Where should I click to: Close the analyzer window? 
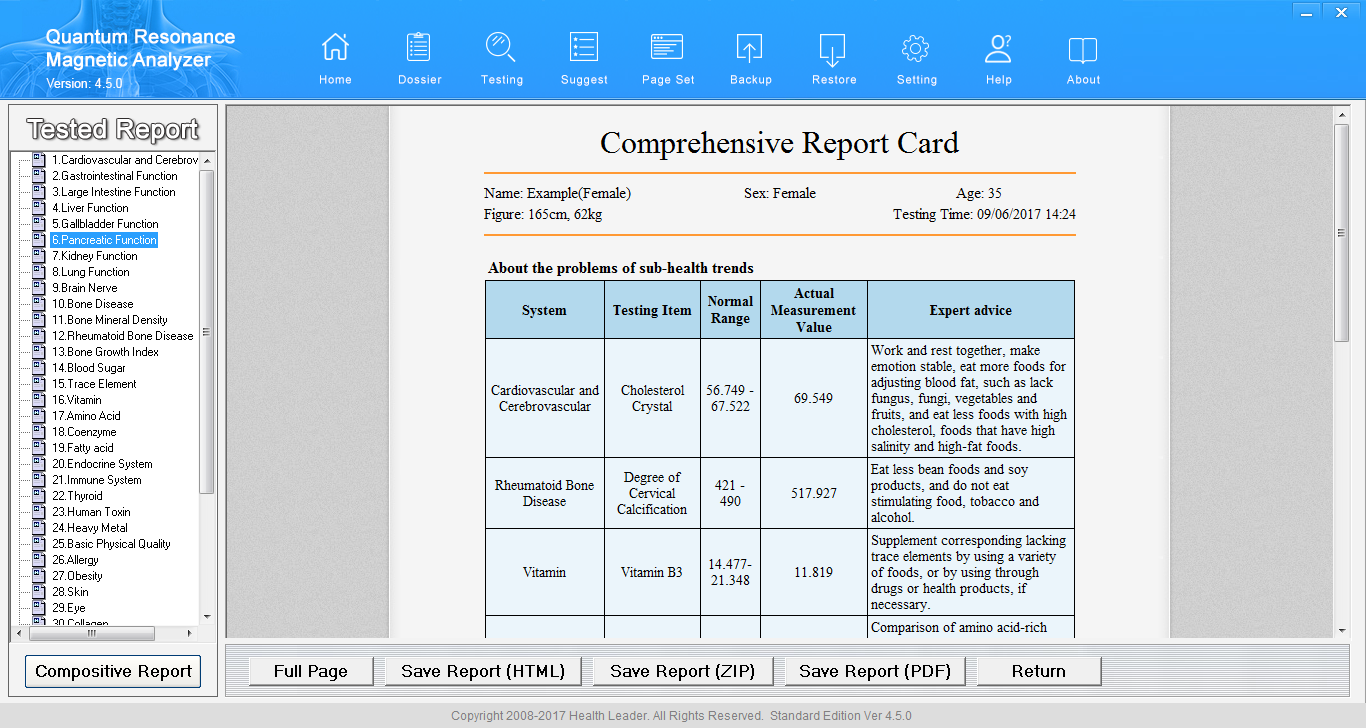click(x=1341, y=12)
